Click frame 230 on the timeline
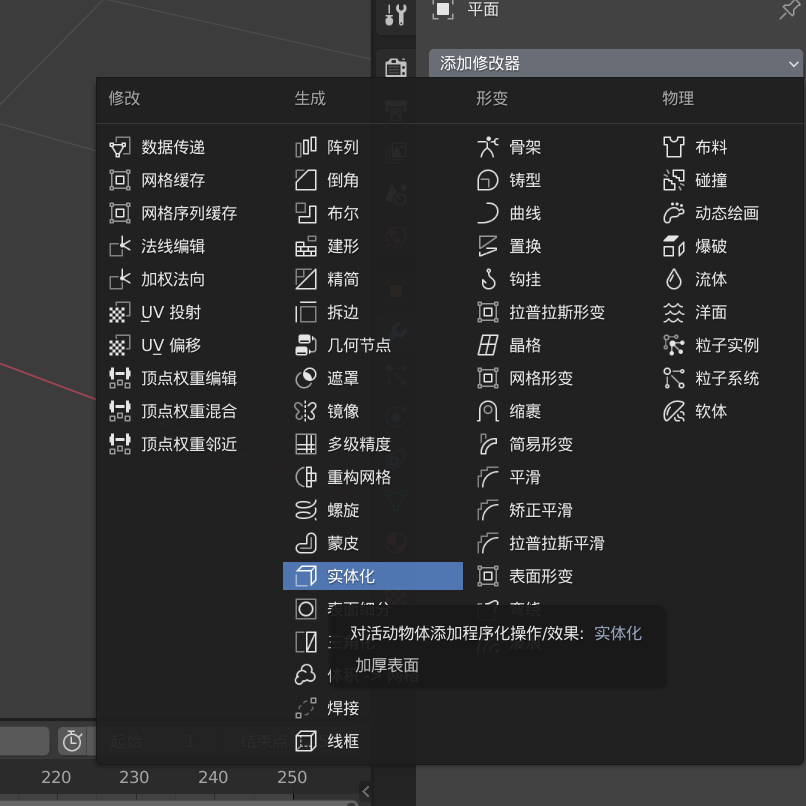The height and width of the screenshot is (806, 806). tap(134, 777)
